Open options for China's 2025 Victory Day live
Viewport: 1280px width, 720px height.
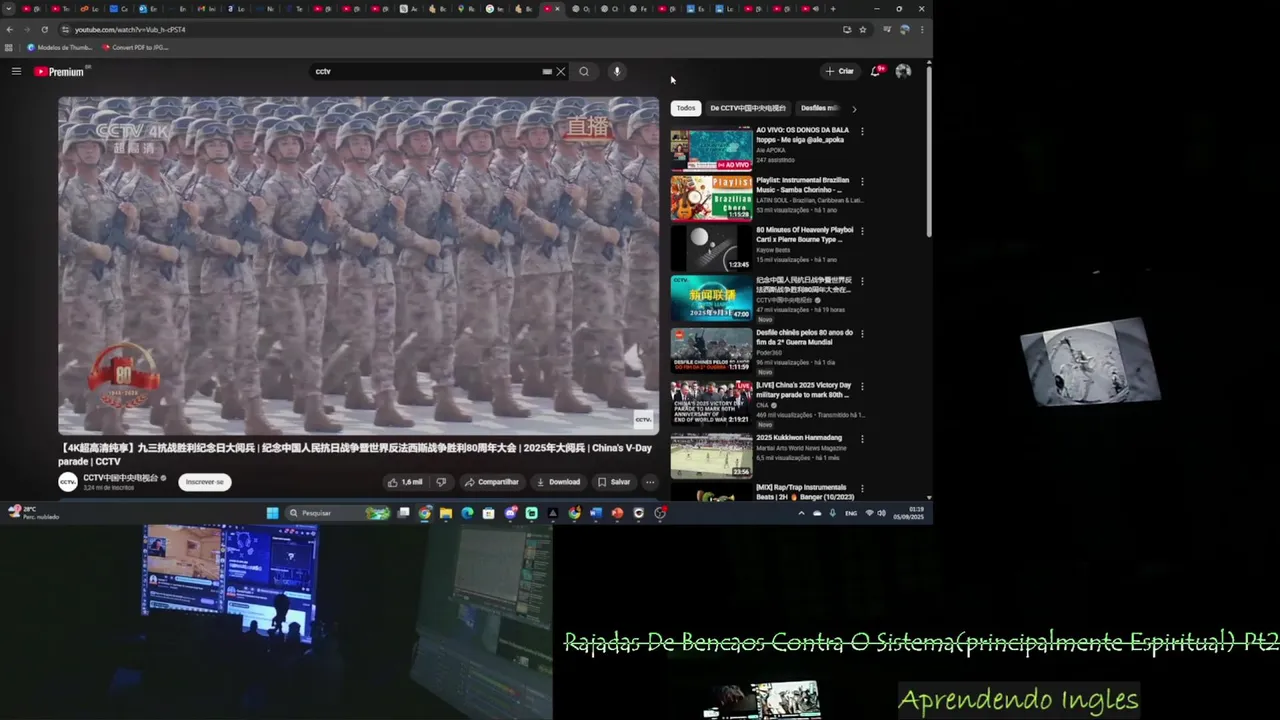[x=862, y=387]
